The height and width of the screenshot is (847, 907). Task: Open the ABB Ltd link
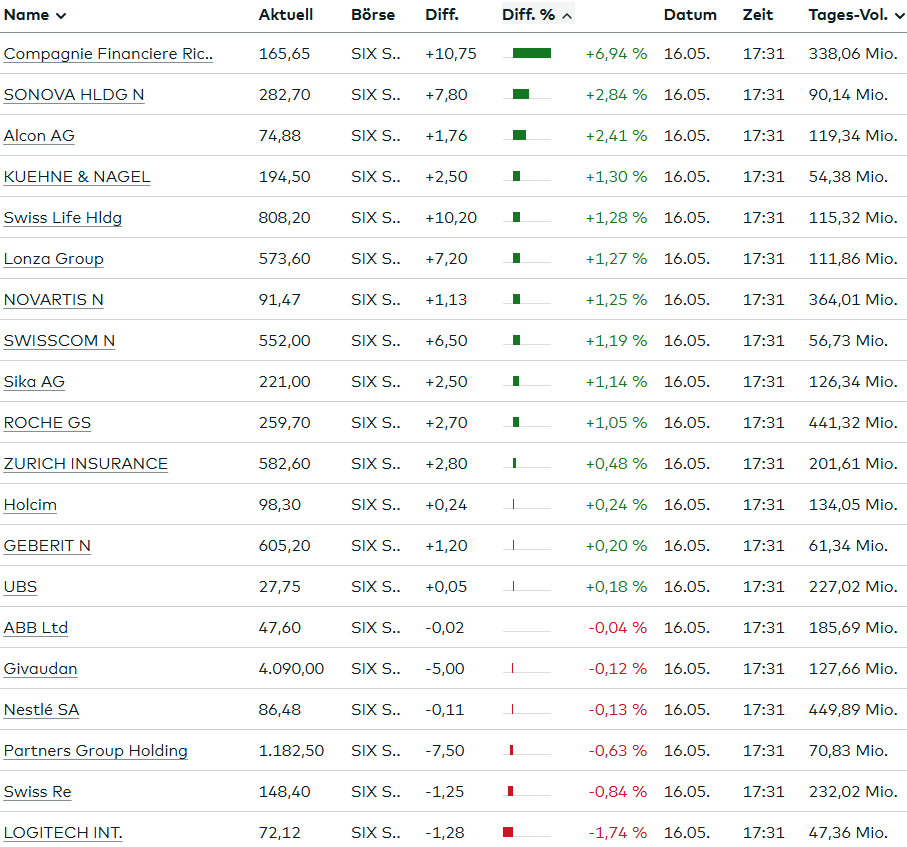(x=36, y=629)
